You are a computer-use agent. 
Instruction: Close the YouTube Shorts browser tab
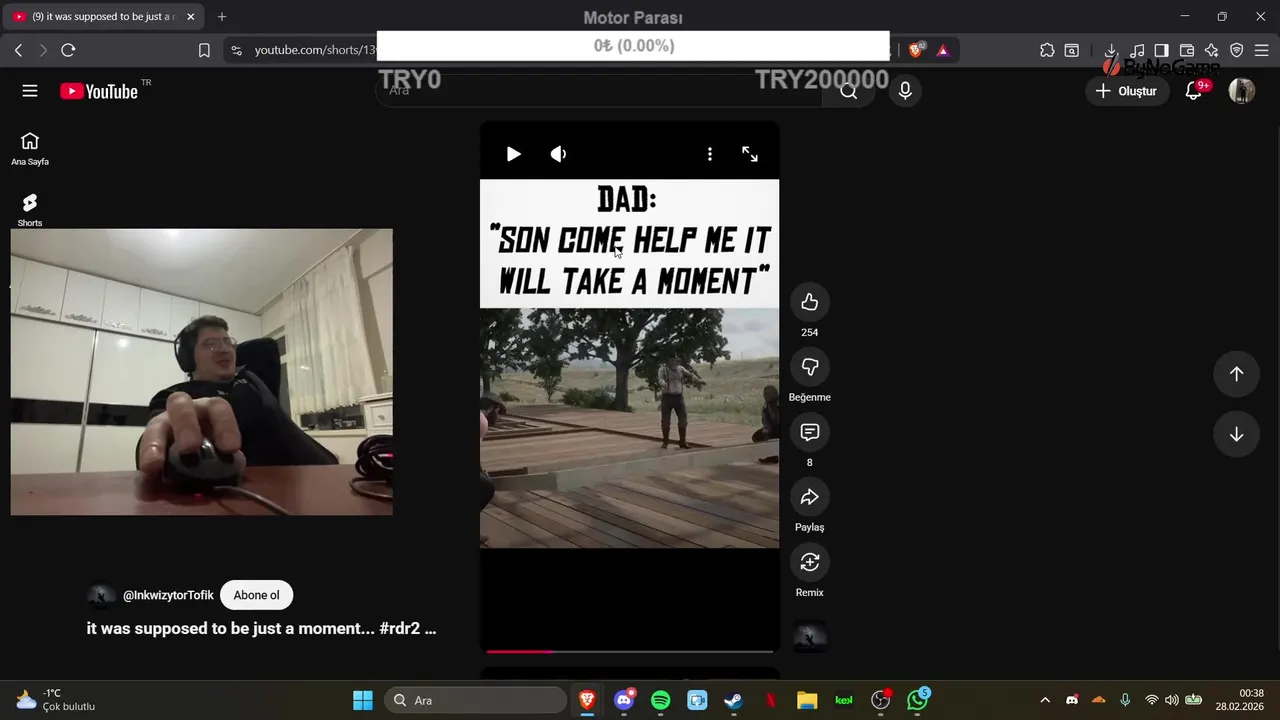tap(190, 17)
